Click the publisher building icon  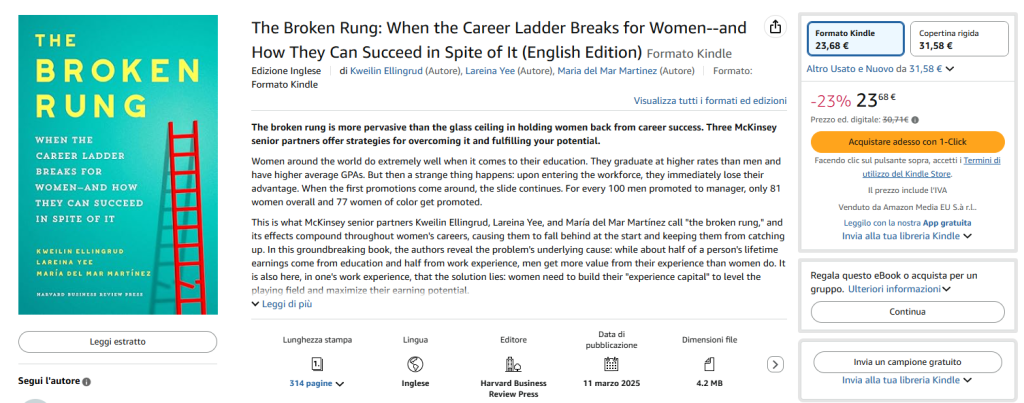coord(513,363)
